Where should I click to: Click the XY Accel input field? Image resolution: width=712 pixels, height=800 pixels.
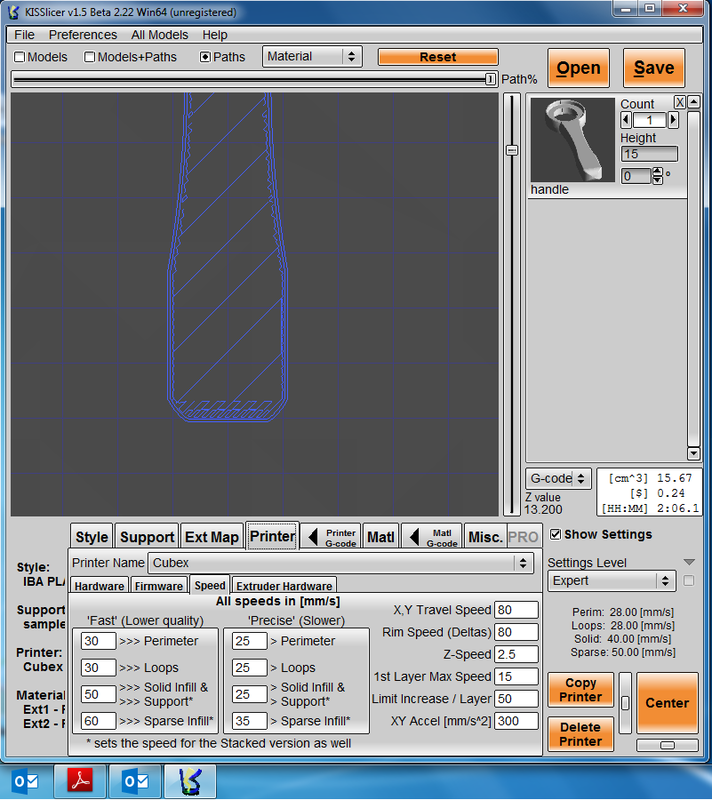(x=516, y=721)
